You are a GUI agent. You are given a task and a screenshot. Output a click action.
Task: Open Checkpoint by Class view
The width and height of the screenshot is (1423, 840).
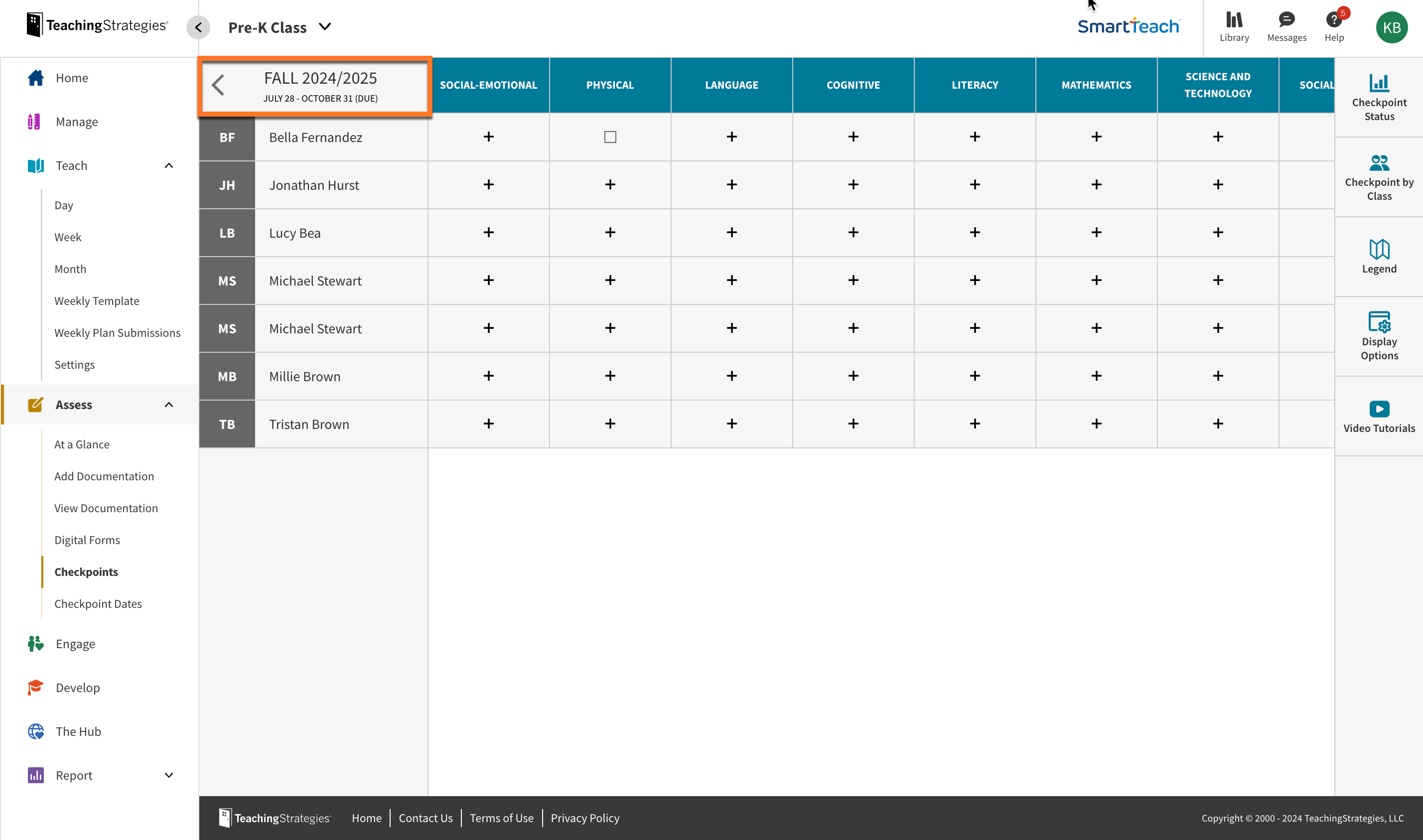(1379, 177)
